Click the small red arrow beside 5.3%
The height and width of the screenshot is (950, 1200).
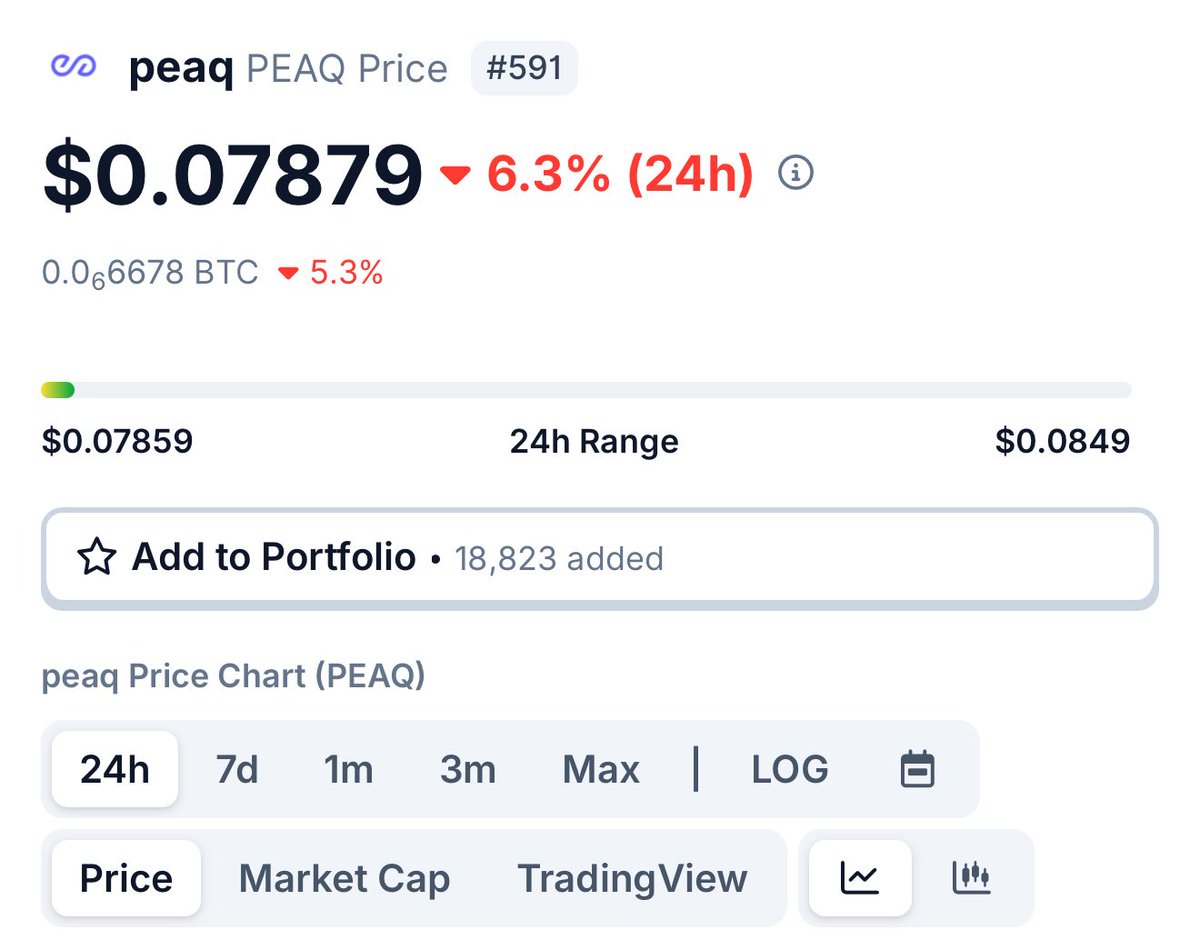click(288, 273)
